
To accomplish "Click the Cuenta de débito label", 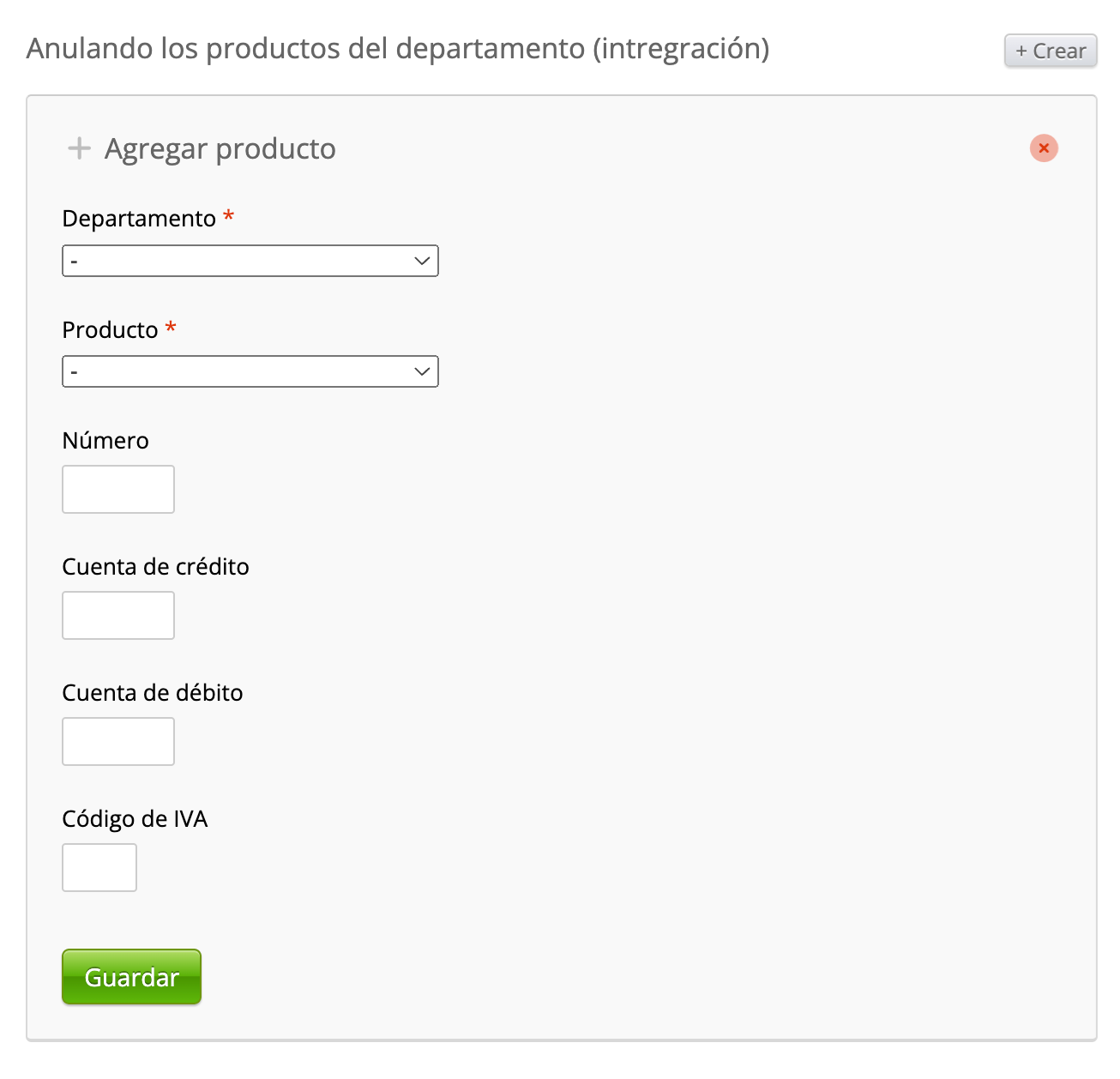I will tap(153, 693).
